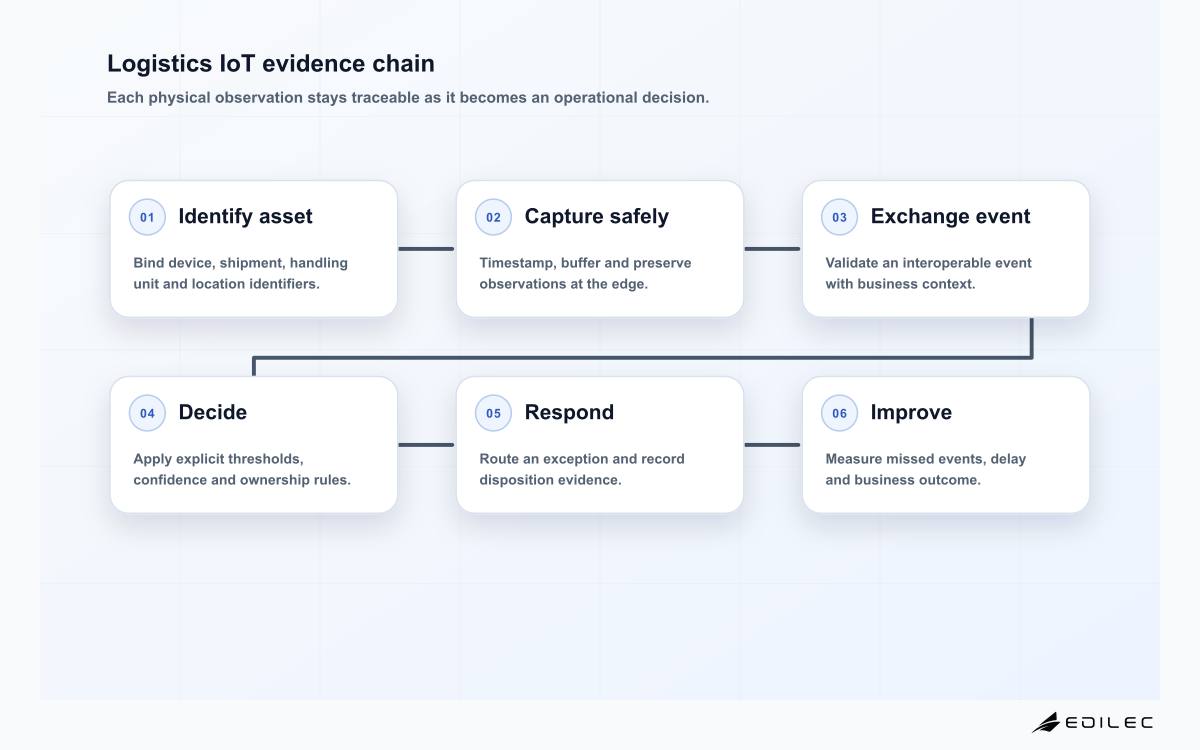Click the Decide card title
This screenshot has width=1200, height=750.
click(212, 412)
